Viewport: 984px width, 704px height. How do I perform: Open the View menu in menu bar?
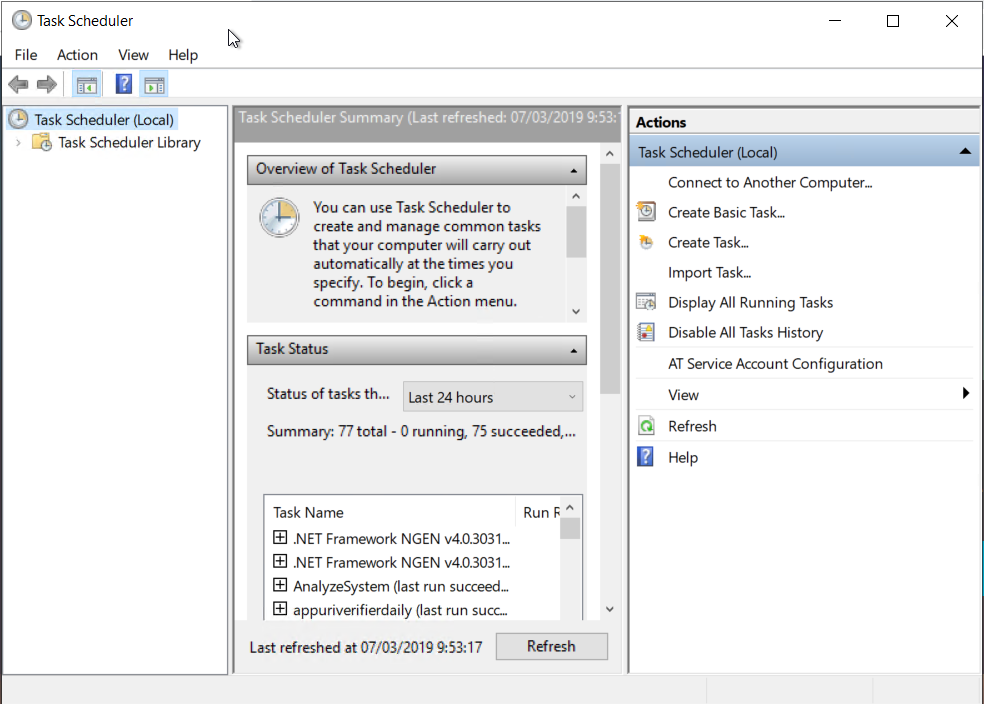click(x=133, y=55)
